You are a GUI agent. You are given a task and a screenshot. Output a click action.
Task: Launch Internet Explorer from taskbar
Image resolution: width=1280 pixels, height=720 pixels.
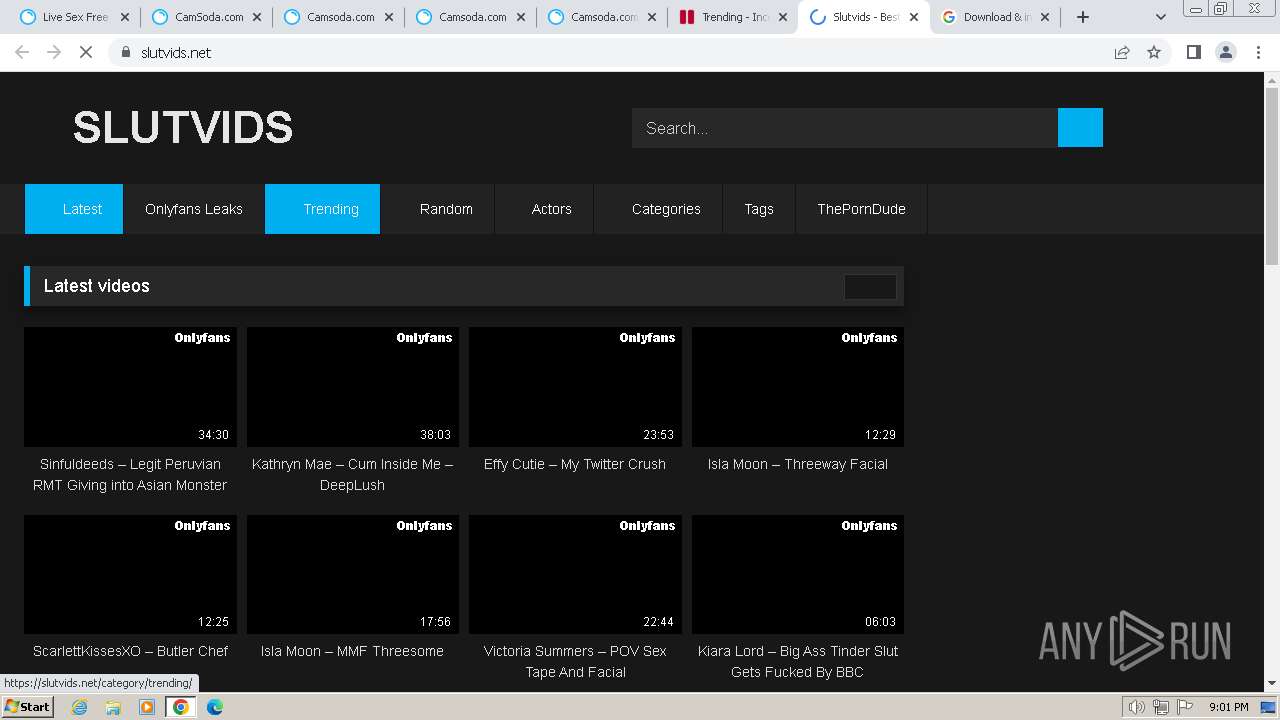click(x=80, y=707)
